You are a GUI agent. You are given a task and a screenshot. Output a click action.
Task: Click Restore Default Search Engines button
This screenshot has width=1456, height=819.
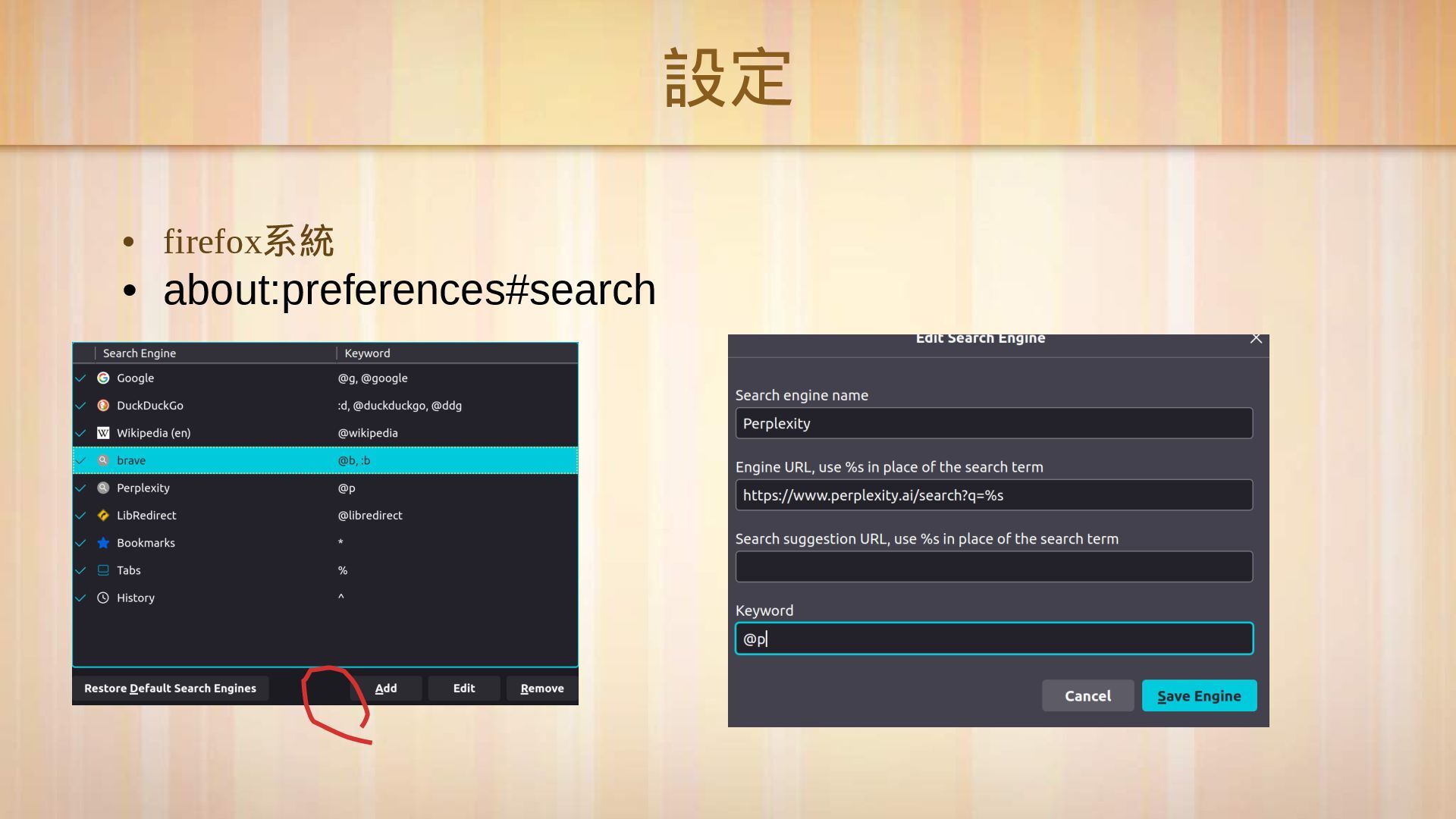click(171, 689)
